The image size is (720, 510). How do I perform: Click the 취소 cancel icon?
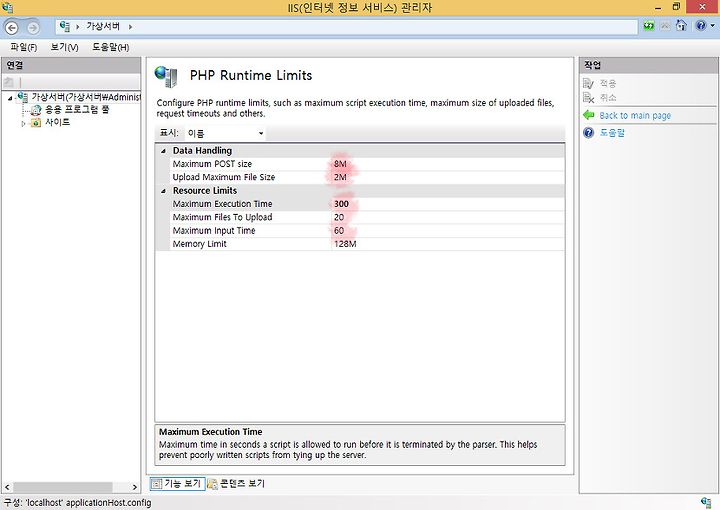(588, 97)
